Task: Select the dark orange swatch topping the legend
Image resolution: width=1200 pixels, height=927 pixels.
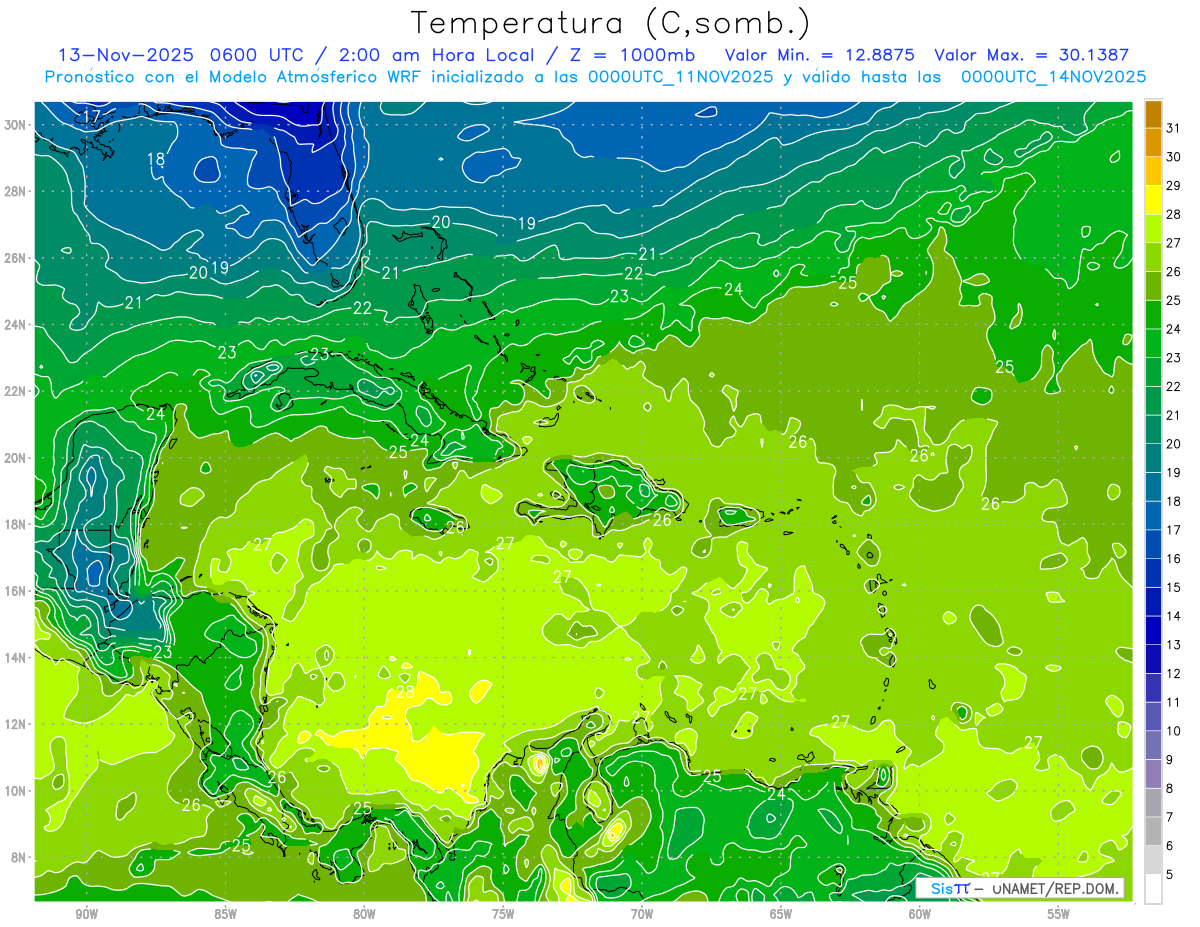Action: click(x=1153, y=114)
